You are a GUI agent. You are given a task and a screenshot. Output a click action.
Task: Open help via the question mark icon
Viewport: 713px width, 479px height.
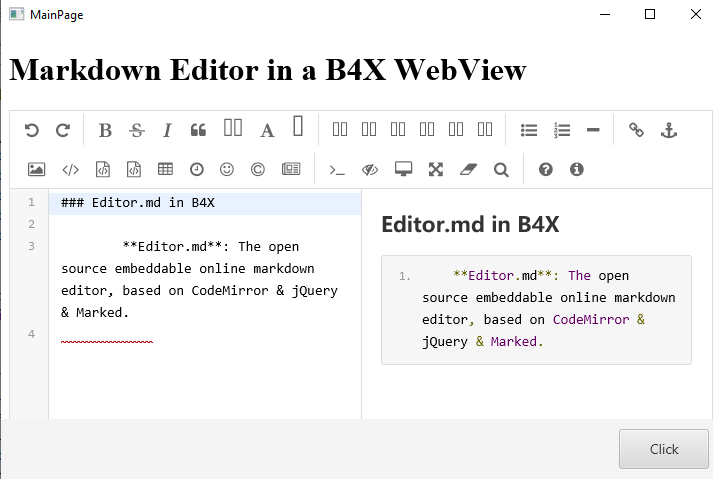click(546, 170)
